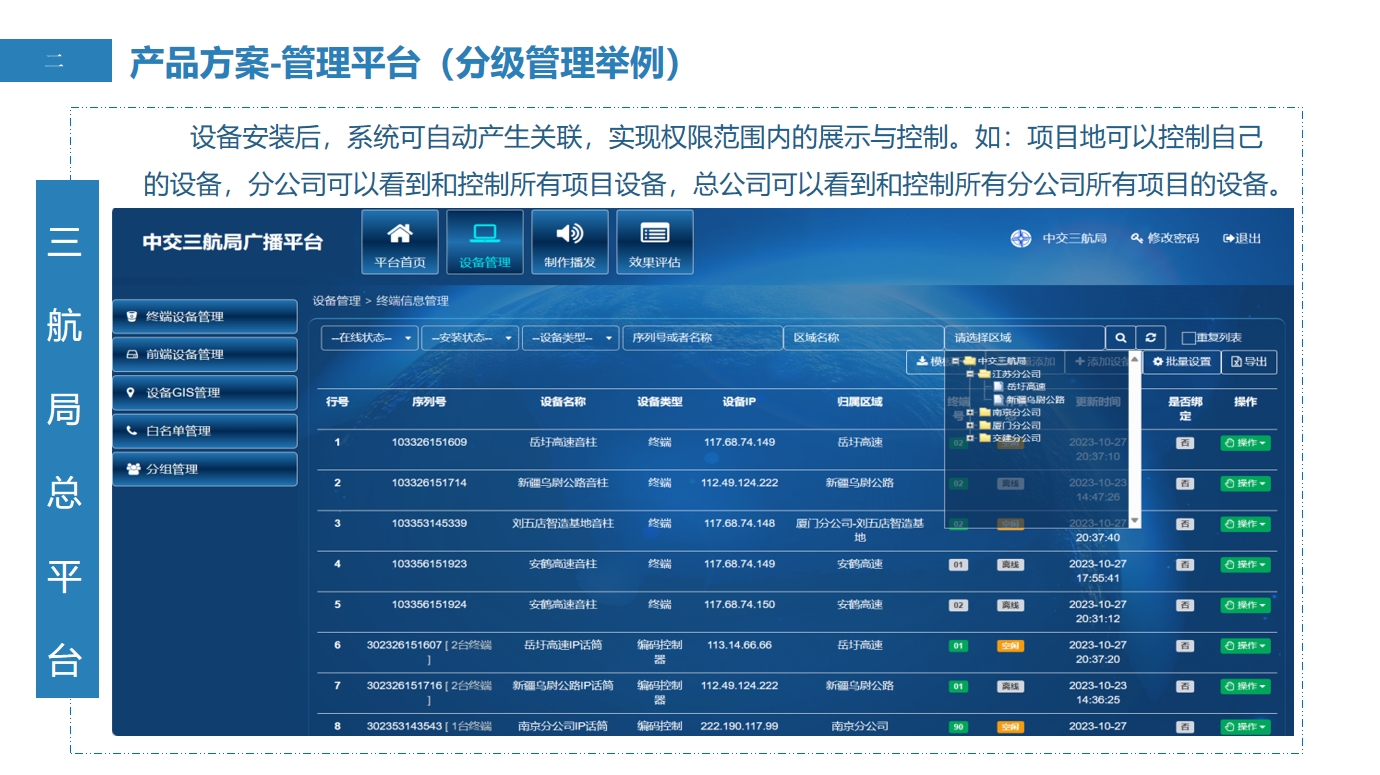Open 操作 dropdown for row 103326151714
1380x775 pixels.
1245,483
